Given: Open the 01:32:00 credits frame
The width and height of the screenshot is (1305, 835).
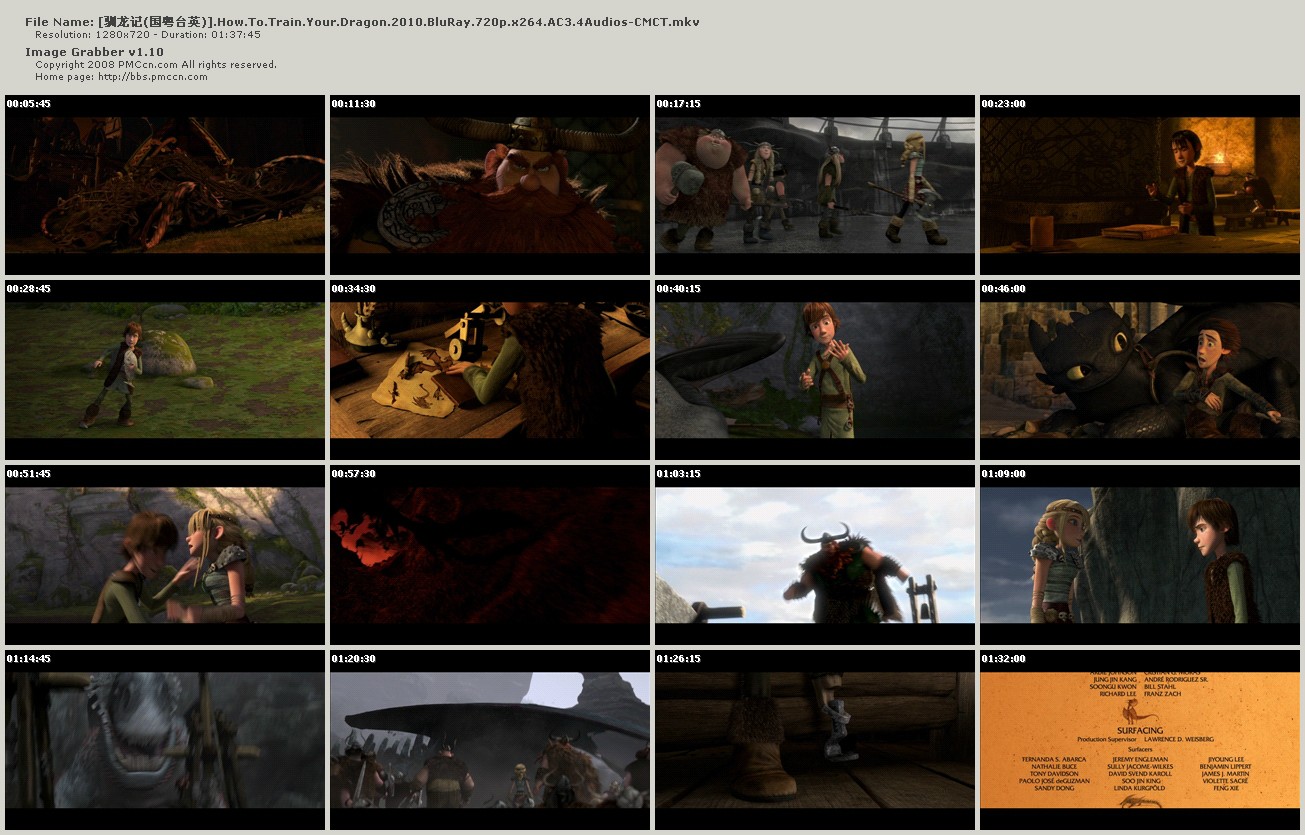Looking at the screenshot, I should pyautogui.click(x=1140, y=740).
